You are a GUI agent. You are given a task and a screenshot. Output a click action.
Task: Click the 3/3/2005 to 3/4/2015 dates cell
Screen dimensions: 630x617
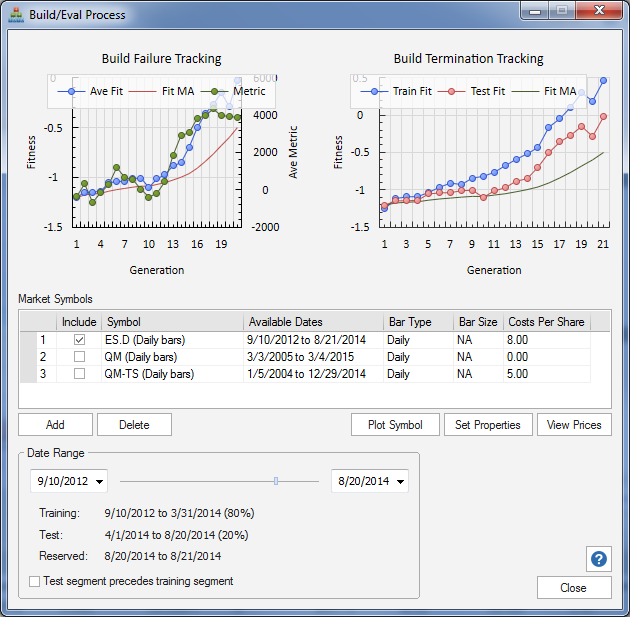(313, 357)
